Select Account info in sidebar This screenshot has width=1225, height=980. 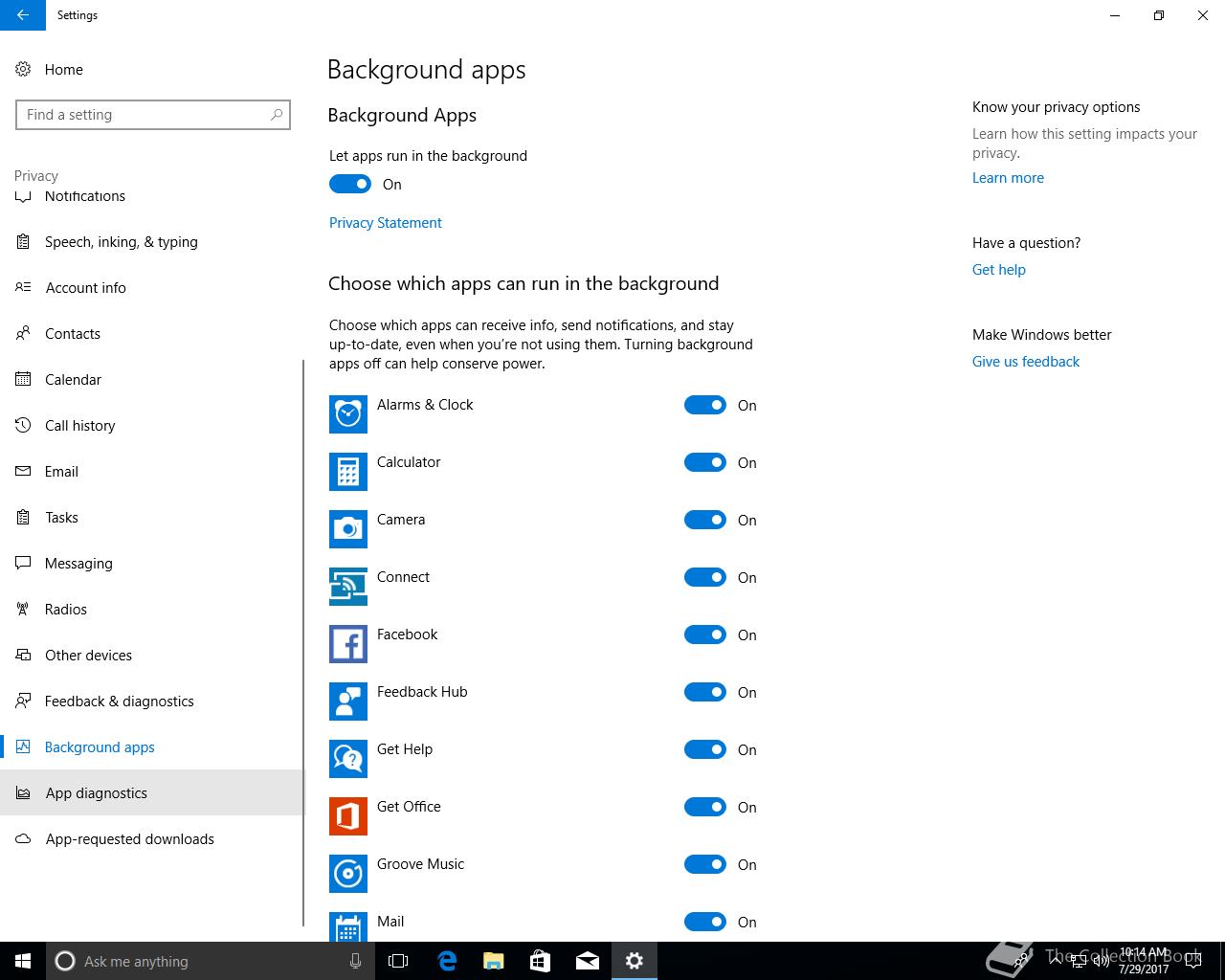pyautogui.click(x=151, y=288)
